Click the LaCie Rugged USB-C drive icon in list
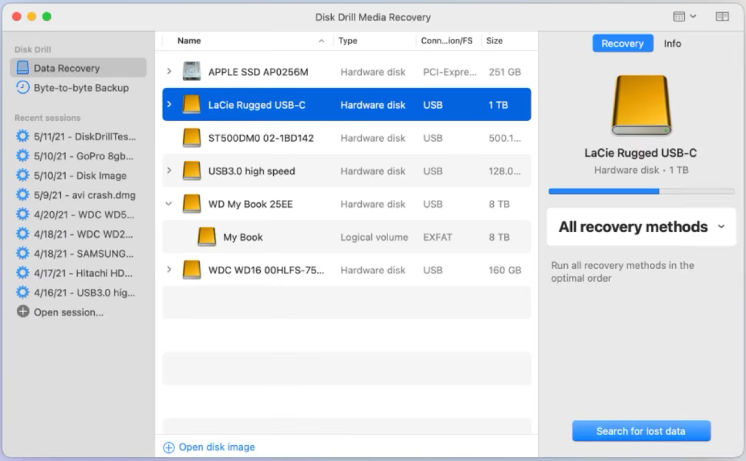The height and width of the screenshot is (461, 746). tap(192, 105)
